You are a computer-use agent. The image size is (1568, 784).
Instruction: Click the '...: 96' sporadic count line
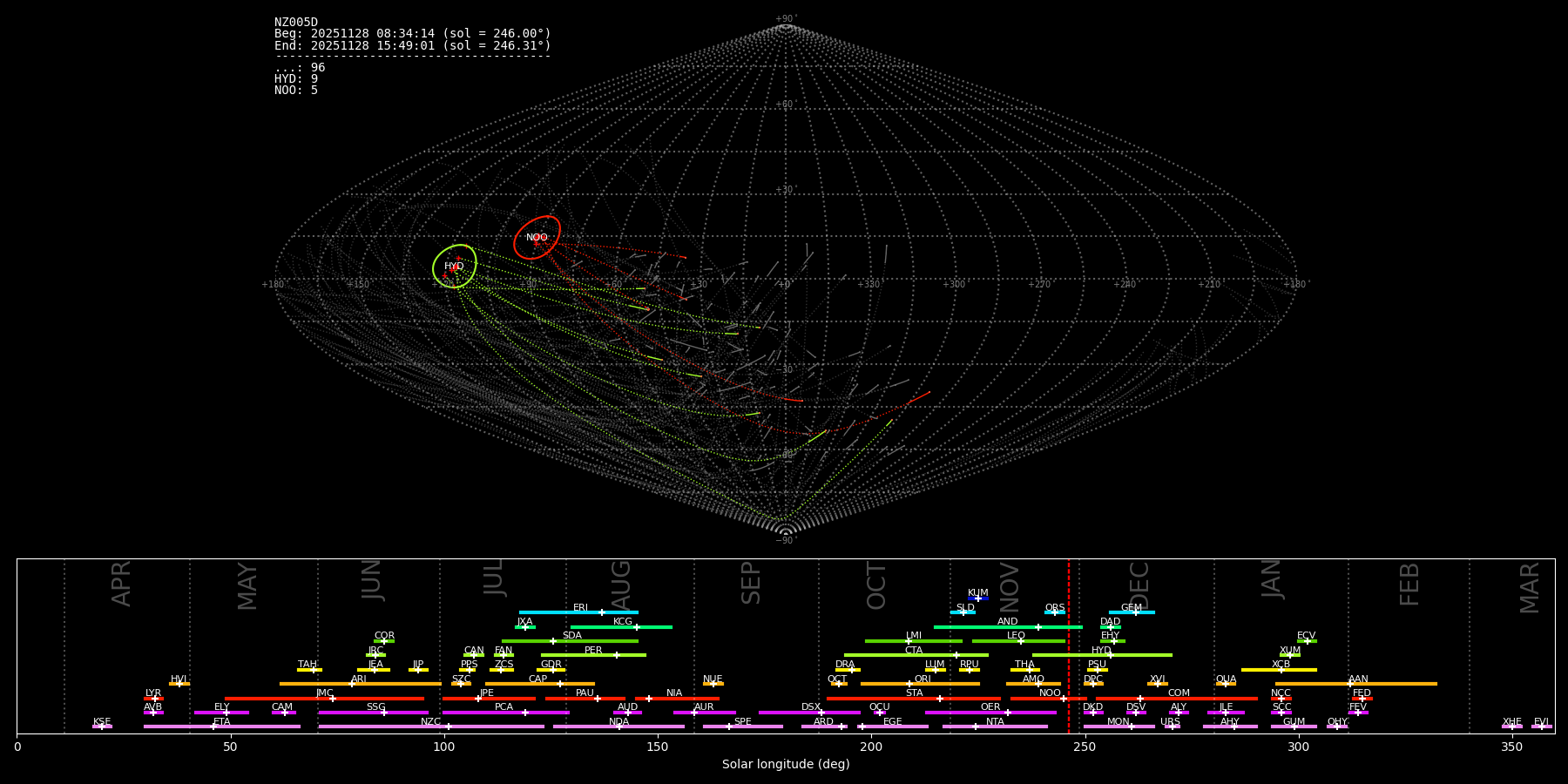tap(300, 68)
